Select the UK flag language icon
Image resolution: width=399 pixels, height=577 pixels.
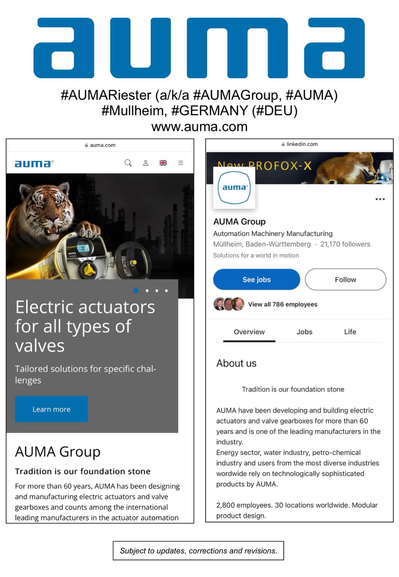[x=163, y=163]
